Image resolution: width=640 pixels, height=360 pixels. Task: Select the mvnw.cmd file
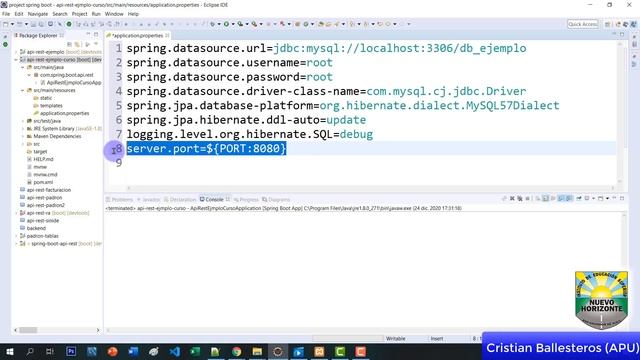(x=42, y=175)
